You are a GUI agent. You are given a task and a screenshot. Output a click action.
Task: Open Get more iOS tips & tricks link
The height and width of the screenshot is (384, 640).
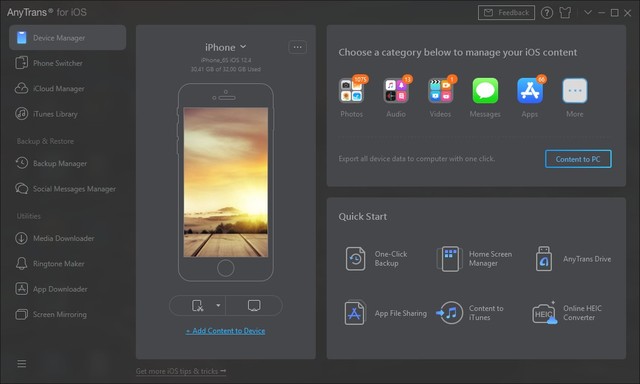pyautogui.click(x=181, y=371)
